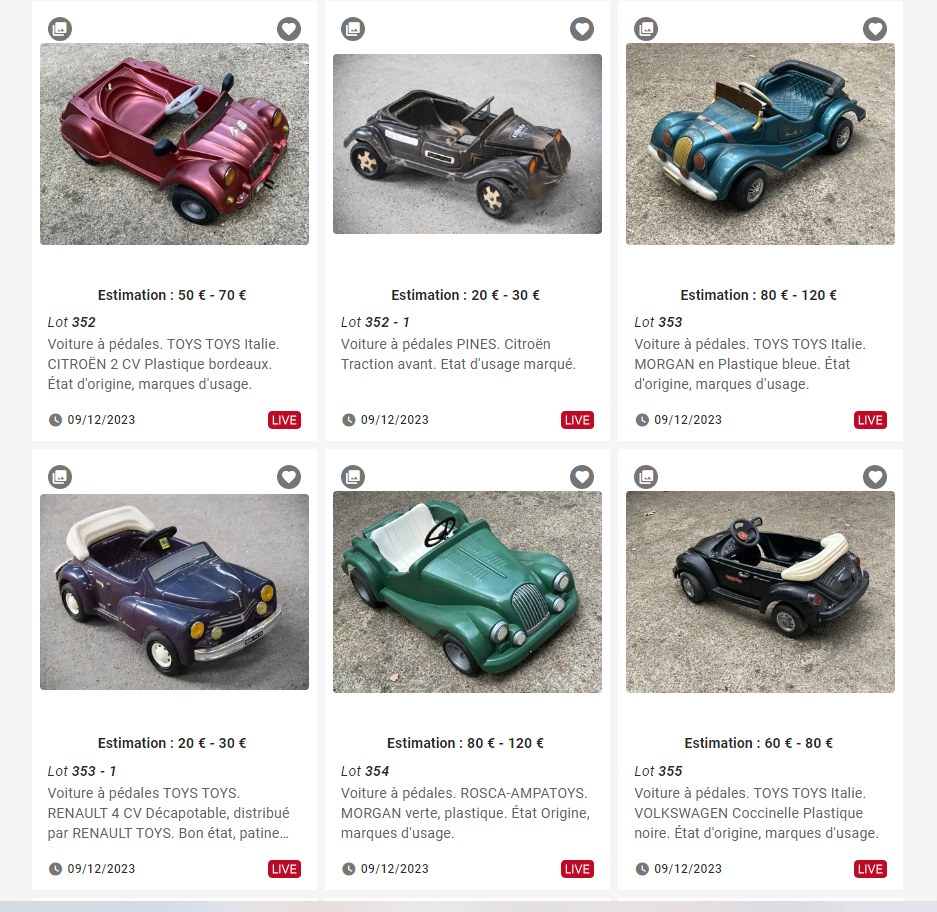Open Lot 353 - 1 RENAULT 4 CV description
This screenshot has width=937, height=912.
click(169, 813)
